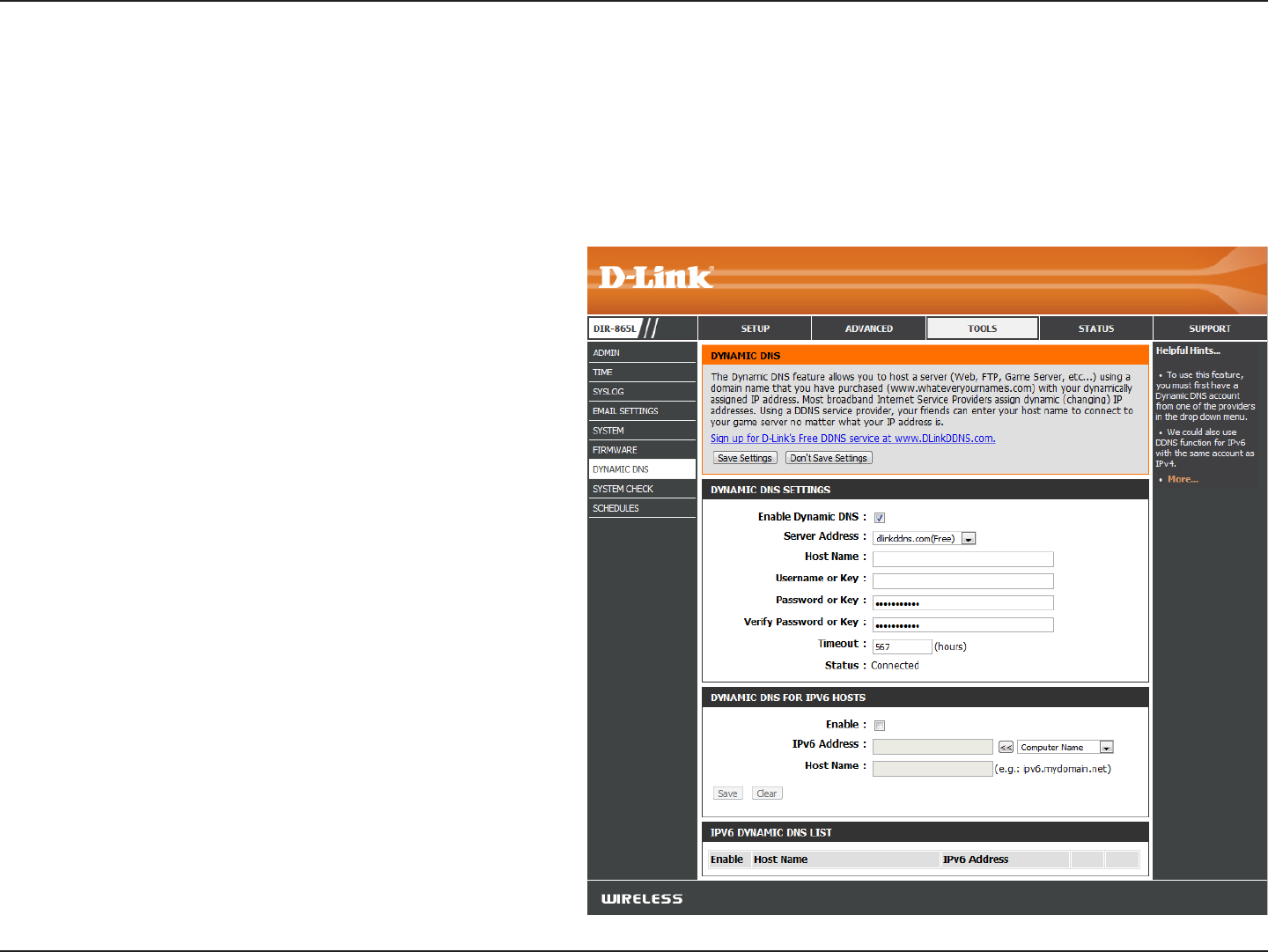
Task: Open the Syslog sidebar page
Action: [642, 391]
